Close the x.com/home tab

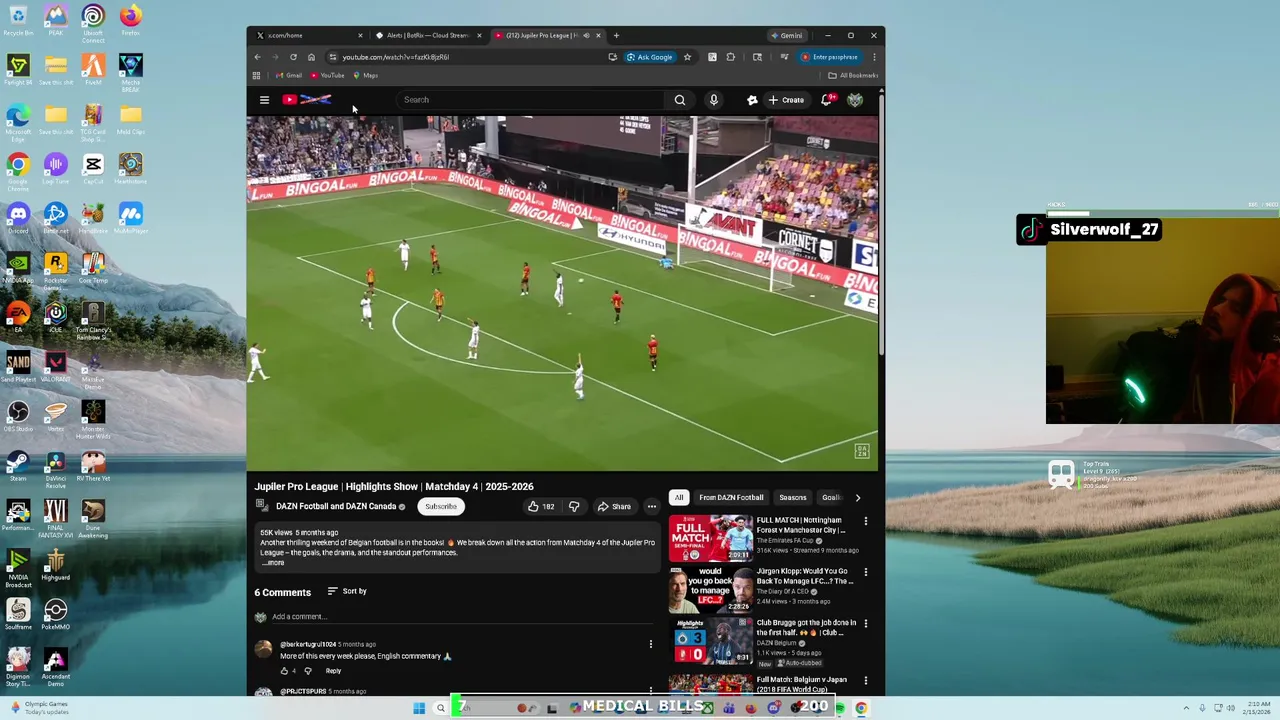[360, 35]
